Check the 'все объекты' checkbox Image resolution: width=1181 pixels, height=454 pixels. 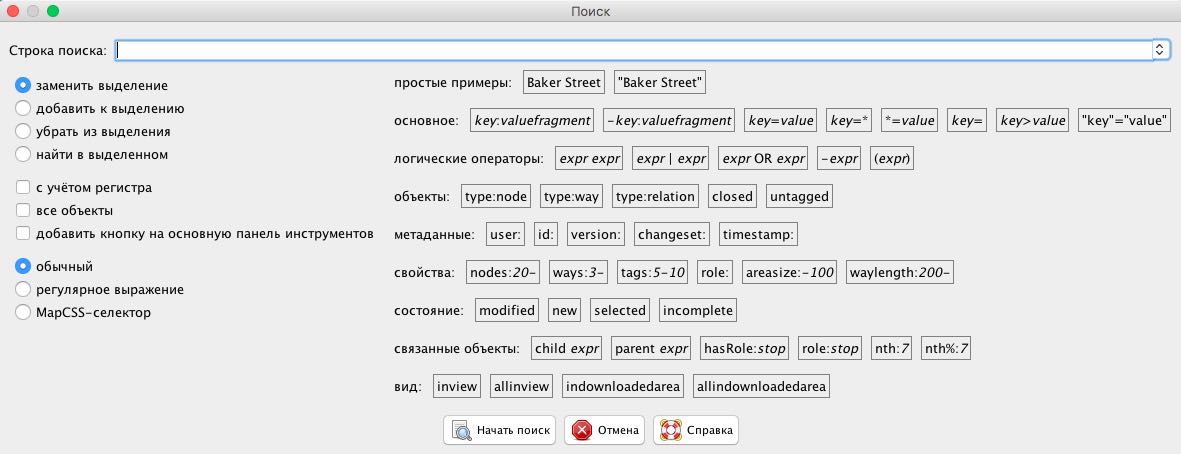coord(23,211)
